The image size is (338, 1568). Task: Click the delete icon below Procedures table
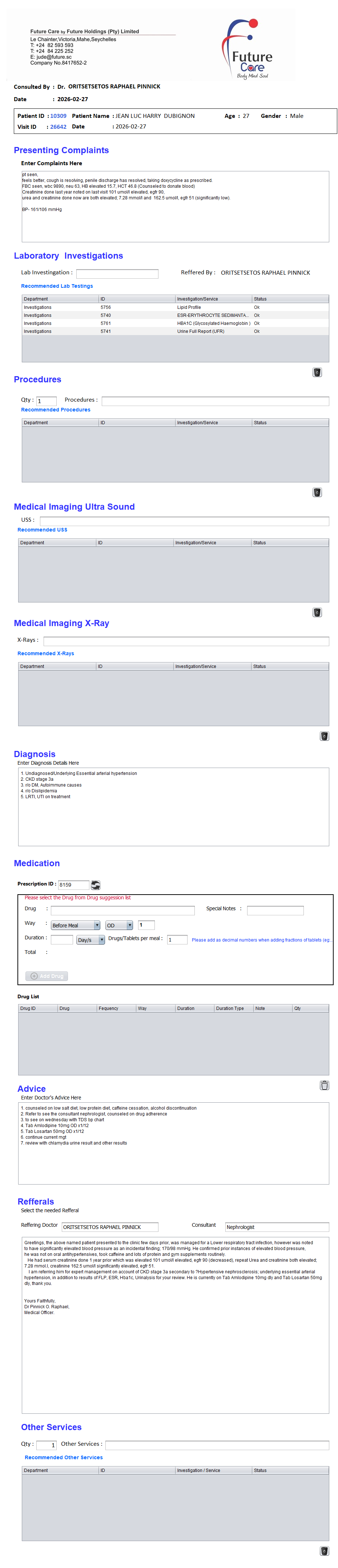317,493
